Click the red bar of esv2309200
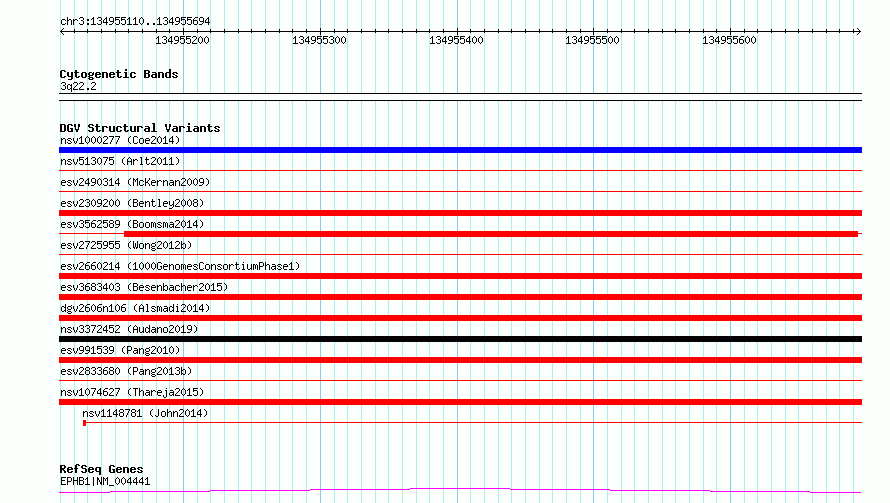The image size is (890, 503). coord(460,213)
